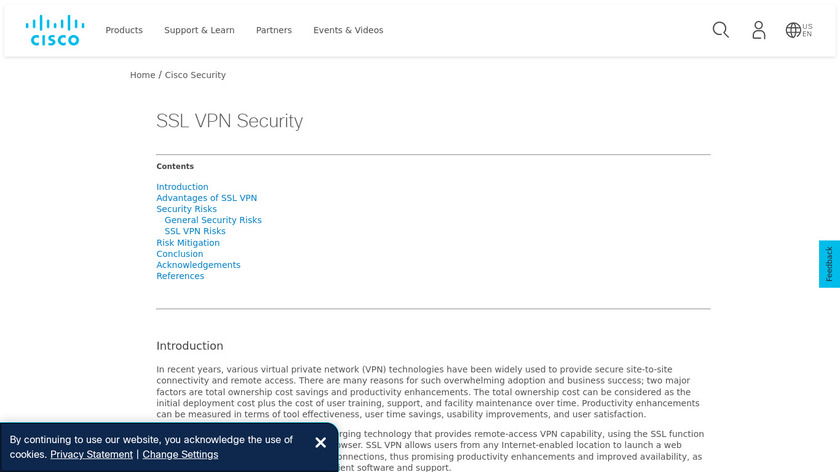Jump to Introduction in contents
This screenshot has width=840, height=472.
click(182, 187)
